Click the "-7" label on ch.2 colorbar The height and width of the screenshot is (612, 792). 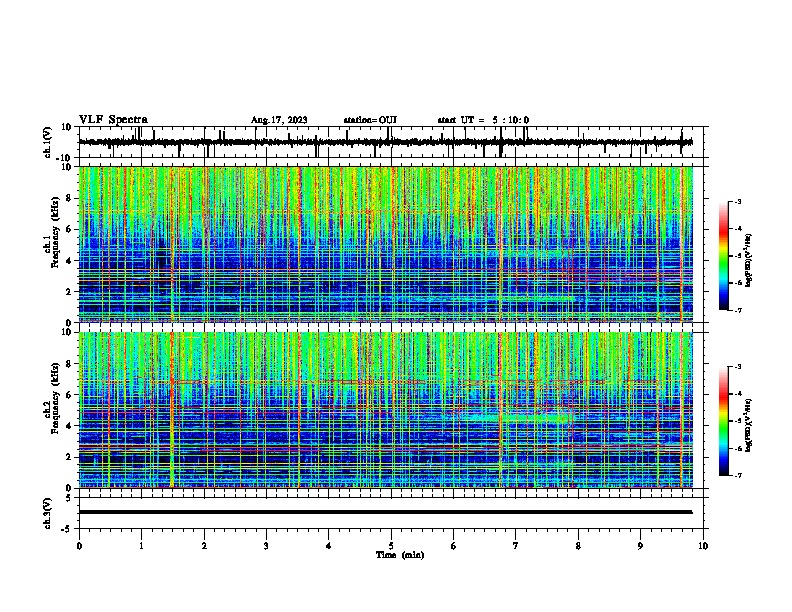[738, 476]
